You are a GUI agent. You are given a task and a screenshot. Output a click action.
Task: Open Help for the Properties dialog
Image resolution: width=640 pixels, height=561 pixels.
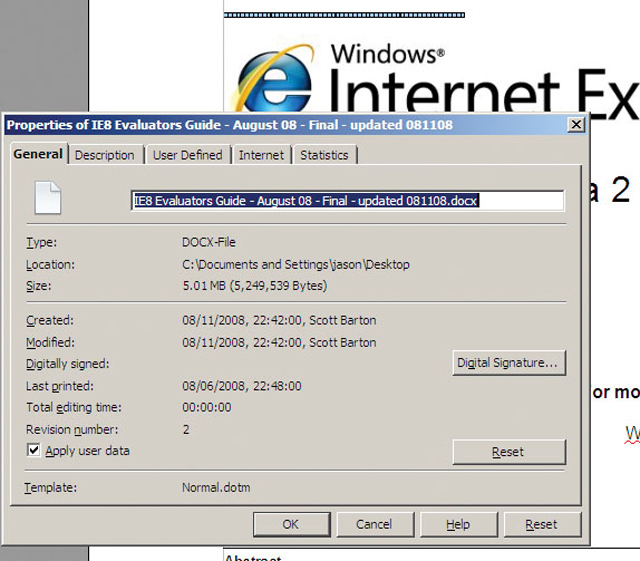(x=457, y=524)
